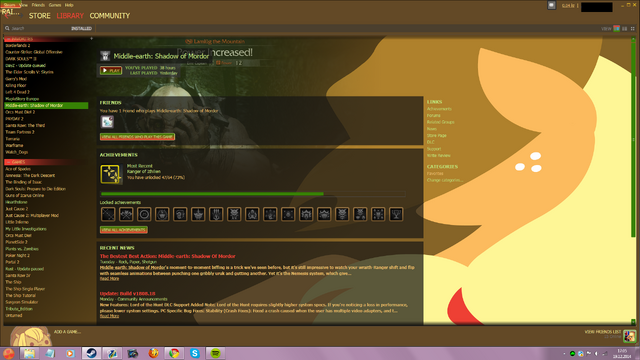
Task: Open 'The Bestest Best Action' news headline
Action: pos(167,256)
